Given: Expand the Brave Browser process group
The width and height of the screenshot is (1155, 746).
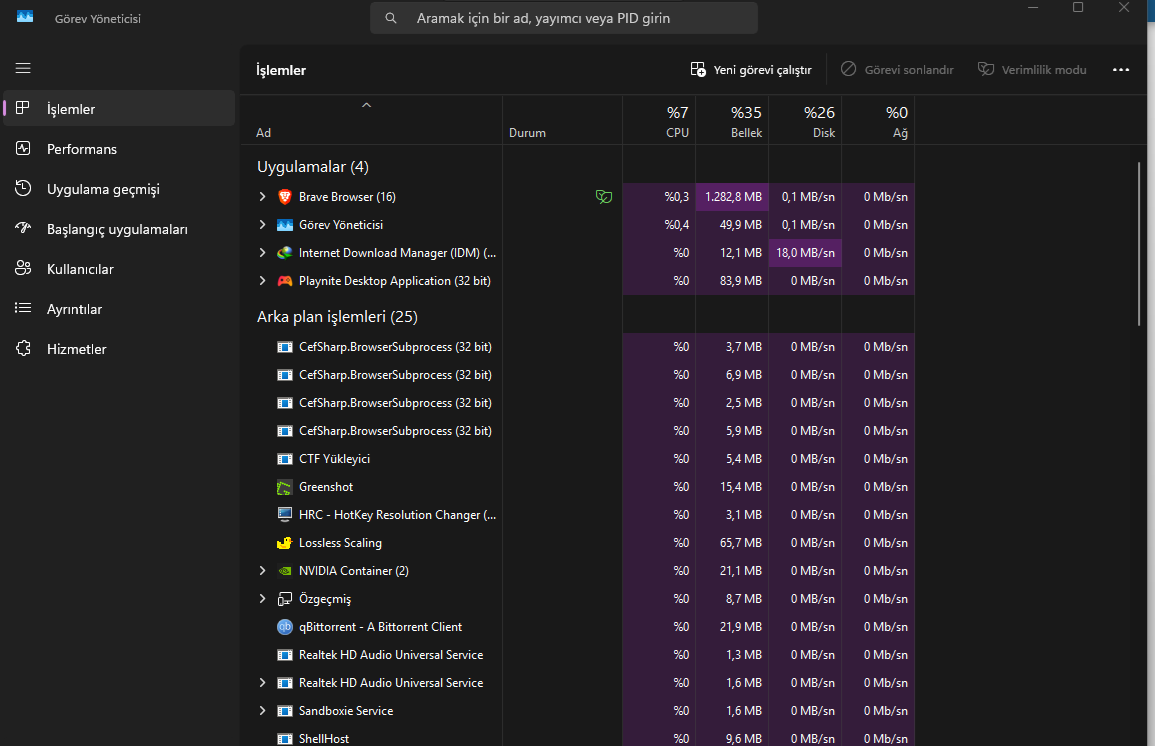Looking at the screenshot, I should pyautogui.click(x=262, y=197).
